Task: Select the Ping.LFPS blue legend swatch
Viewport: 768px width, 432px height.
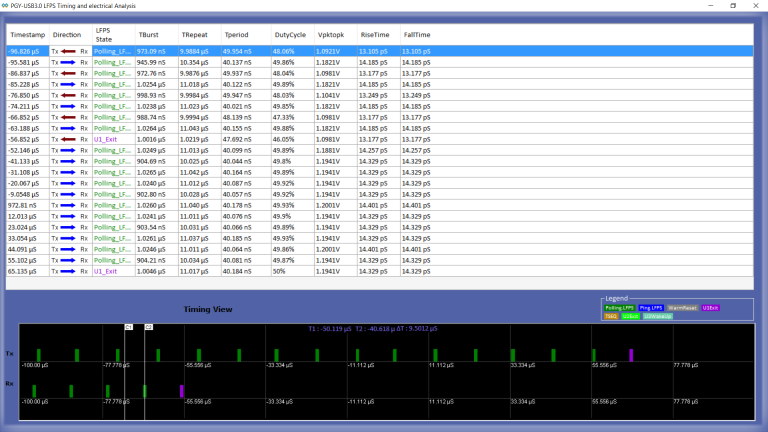Action: click(651, 308)
